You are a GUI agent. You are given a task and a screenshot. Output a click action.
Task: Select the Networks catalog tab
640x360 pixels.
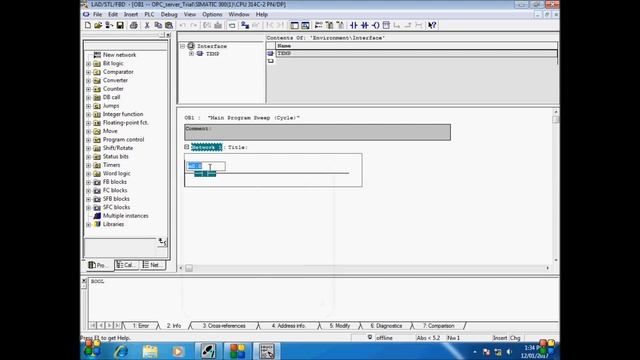click(x=153, y=265)
